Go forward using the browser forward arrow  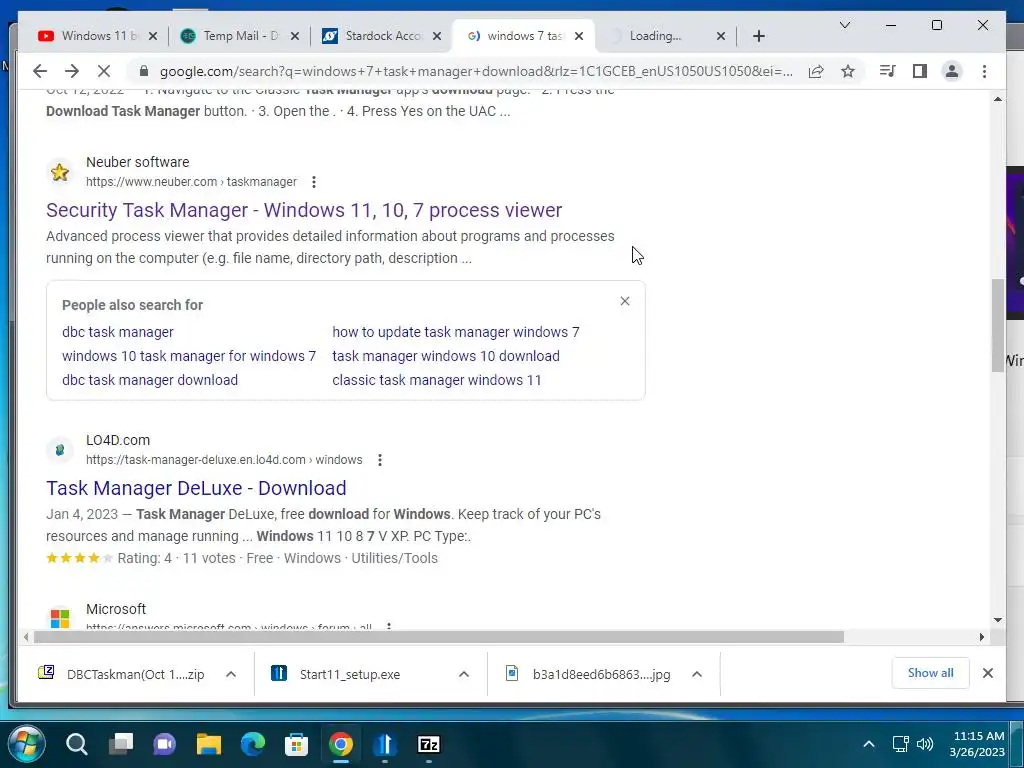[72, 71]
